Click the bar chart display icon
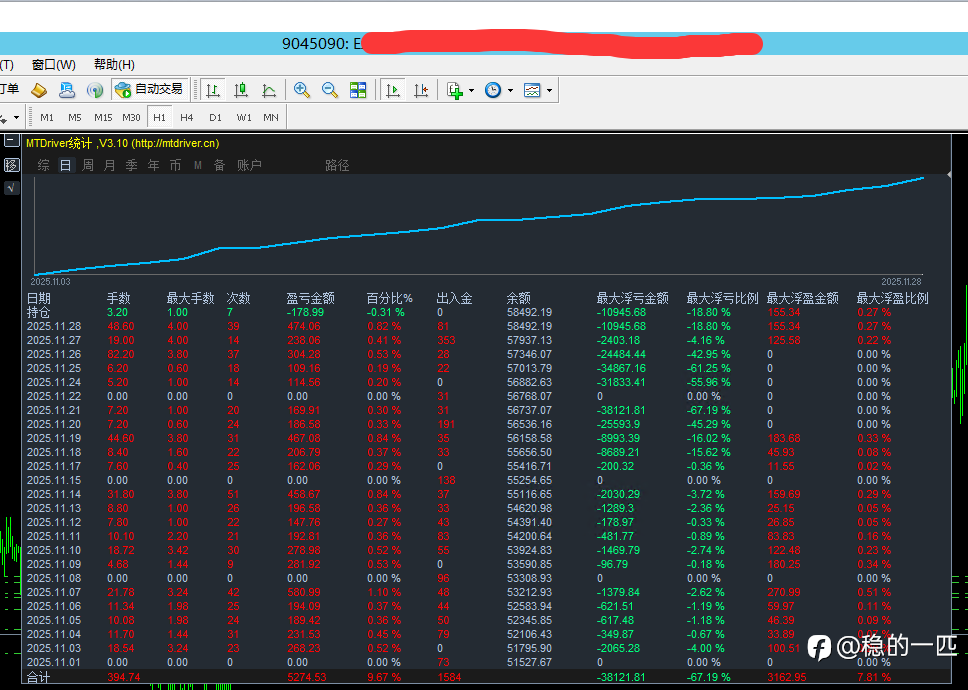 pyautogui.click(x=212, y=90)
